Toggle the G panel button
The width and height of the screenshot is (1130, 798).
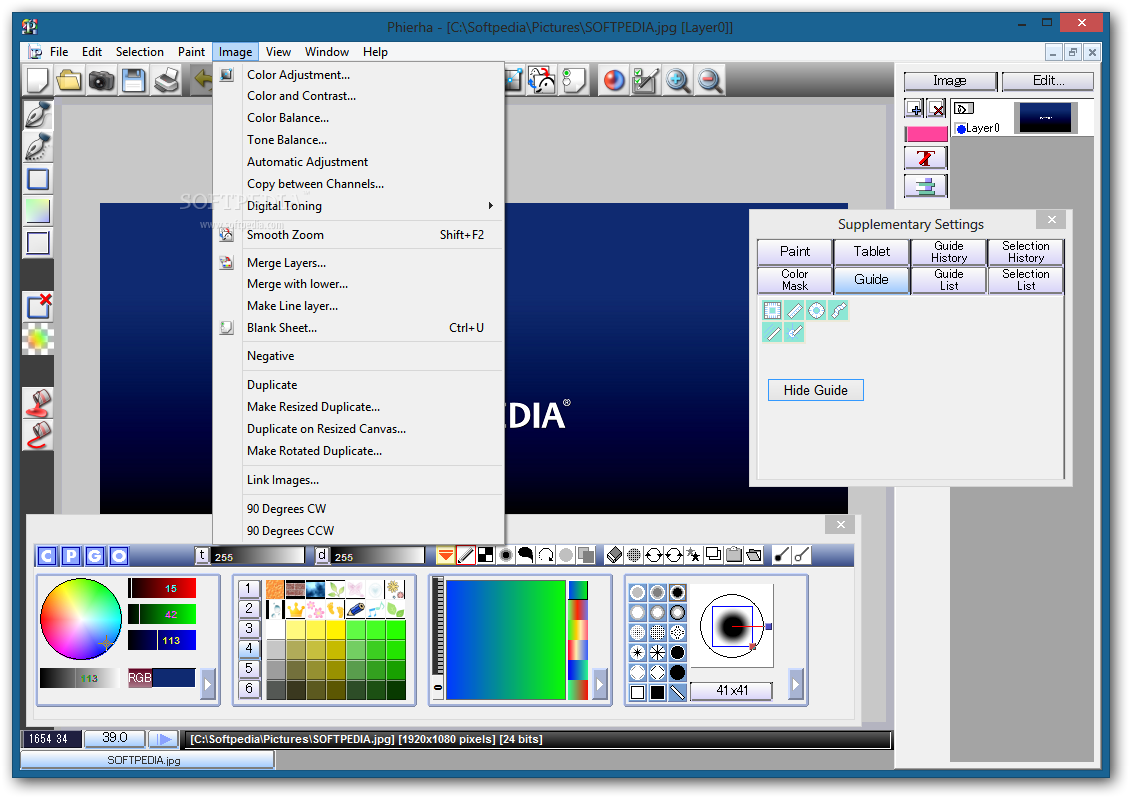(x=94, y=555)
